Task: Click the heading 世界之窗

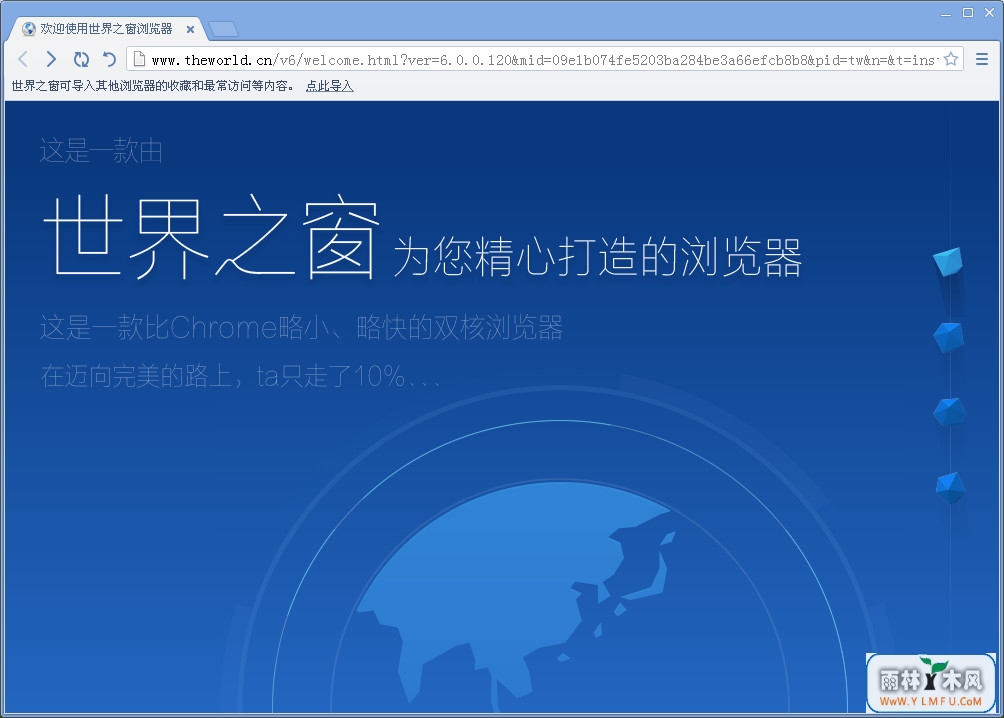Action: click(x=211, y=237)
